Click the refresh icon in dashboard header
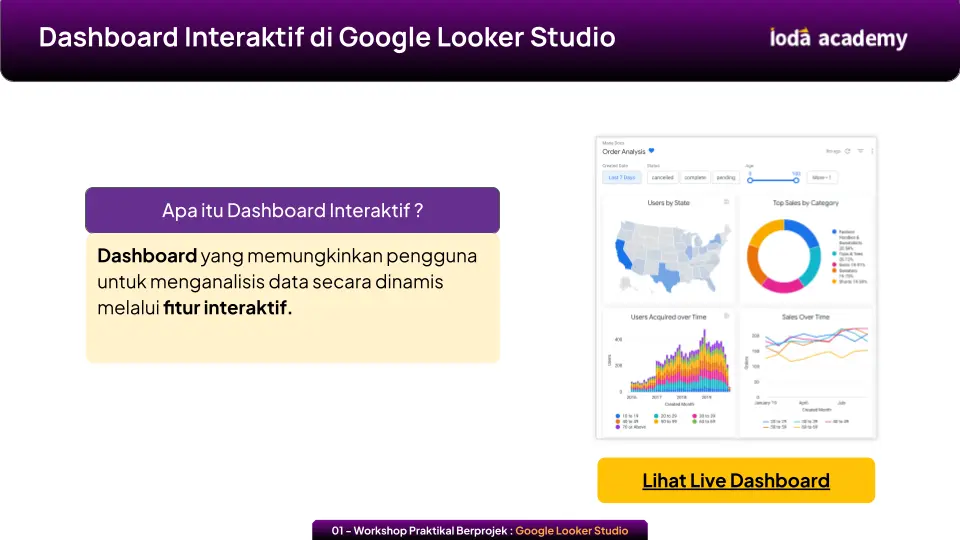The width and height of the screenshot is (960, 540). pyautogui.click(x=848, y=151)
